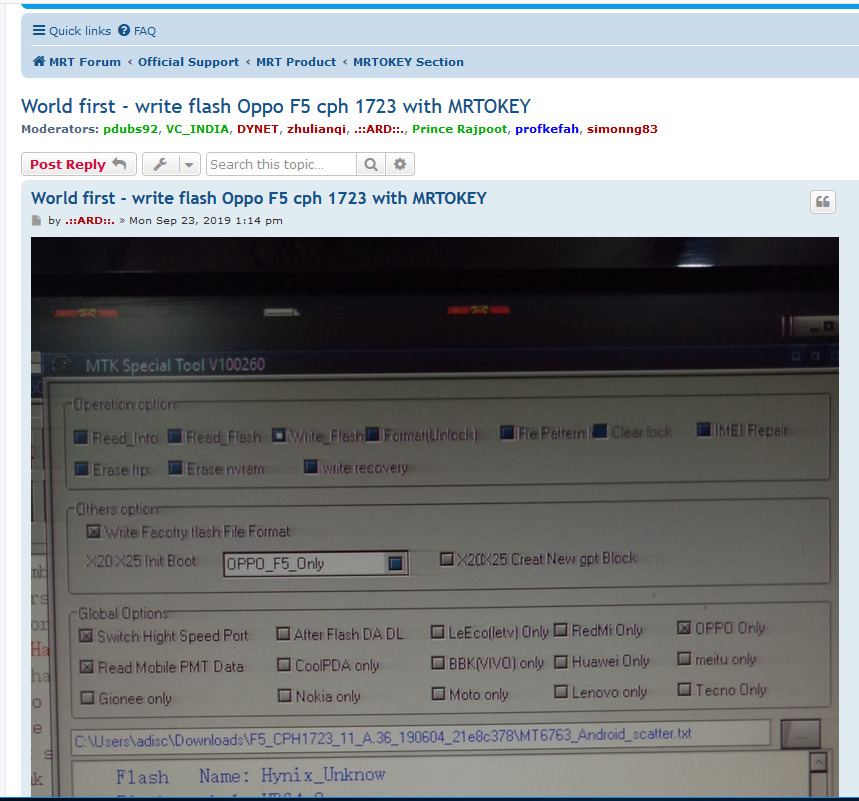The image size is (859, 801).
Task: Toggle OPPO Only checkbox
Action: 683,628
